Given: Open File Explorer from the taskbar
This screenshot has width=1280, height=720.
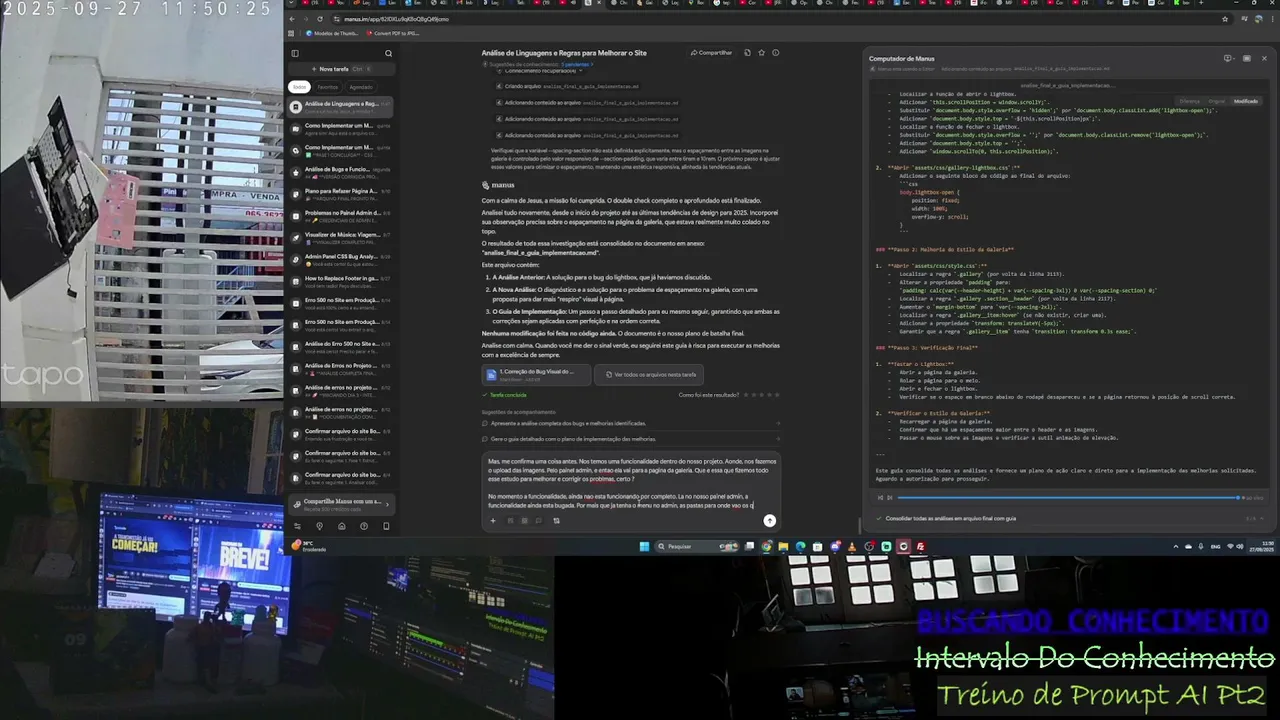Looking at the screenshot, I should (783, 546).
